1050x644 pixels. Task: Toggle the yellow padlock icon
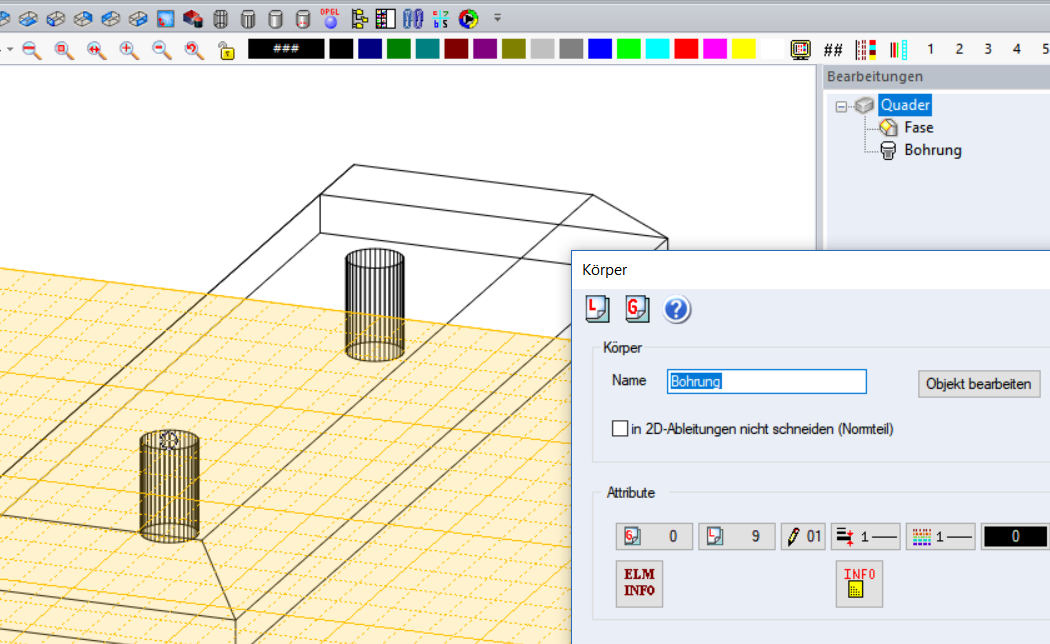(x=227, y=50)
